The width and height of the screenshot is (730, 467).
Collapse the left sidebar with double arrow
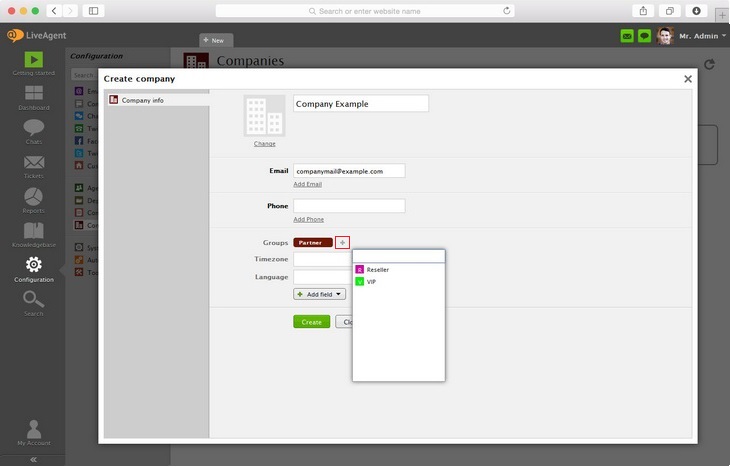pyautogui.click(x=33, y=459)
